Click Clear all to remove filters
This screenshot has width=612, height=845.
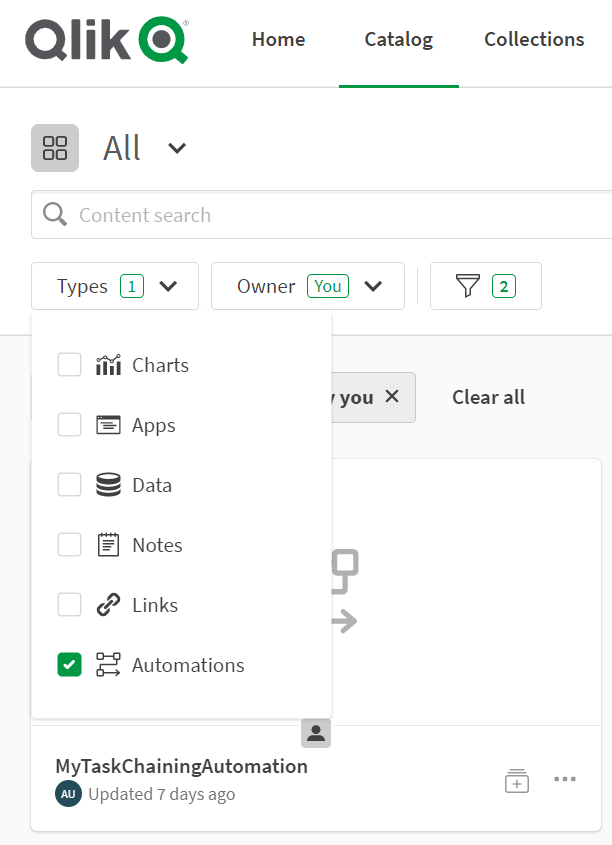(x=488, y=397)
